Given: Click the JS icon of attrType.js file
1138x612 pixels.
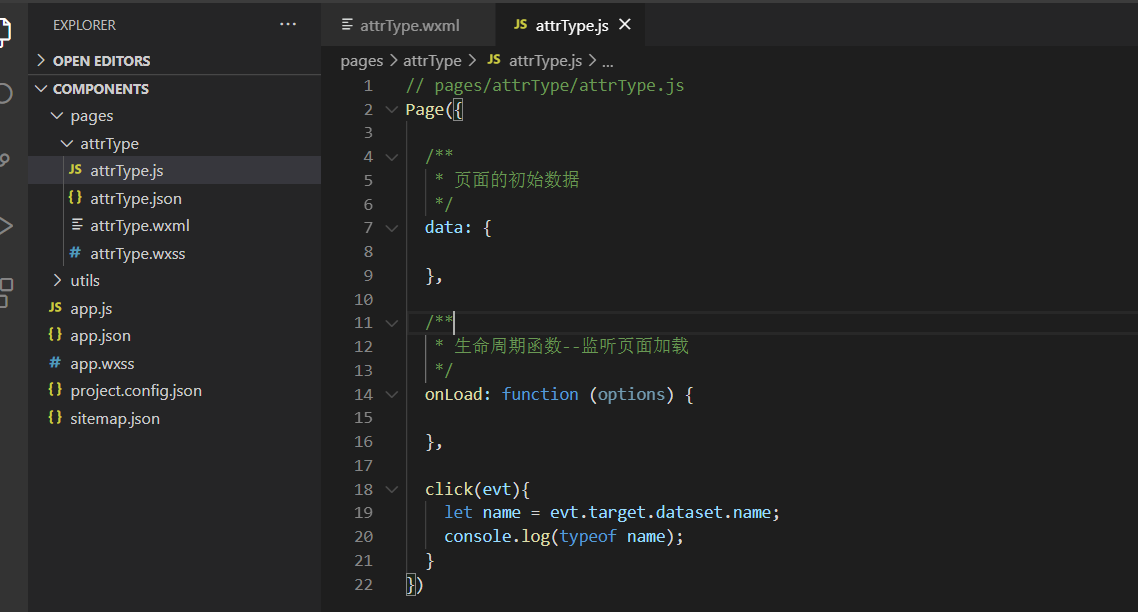Looking at the screenshot, I should point(75,170).
